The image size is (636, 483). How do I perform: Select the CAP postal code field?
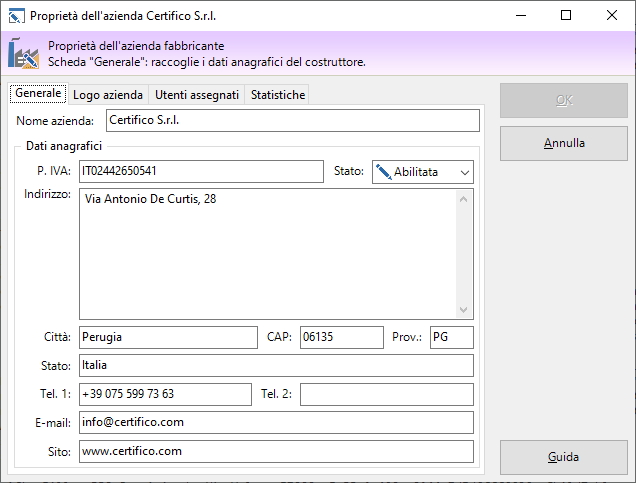point(340,337)
